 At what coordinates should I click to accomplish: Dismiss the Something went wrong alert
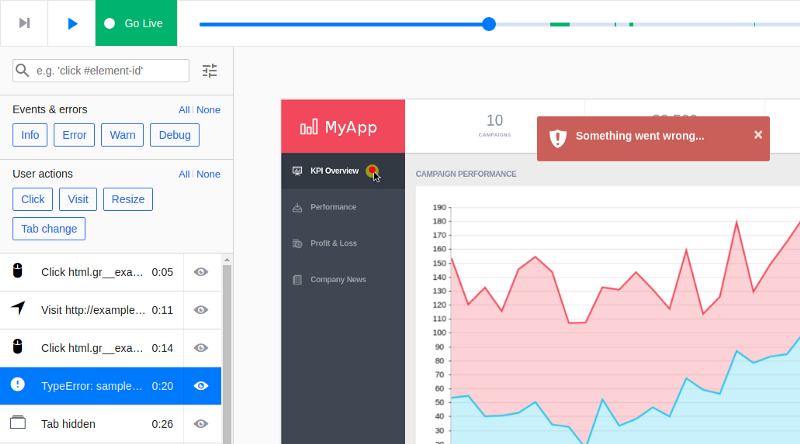(x=758, y=135)
